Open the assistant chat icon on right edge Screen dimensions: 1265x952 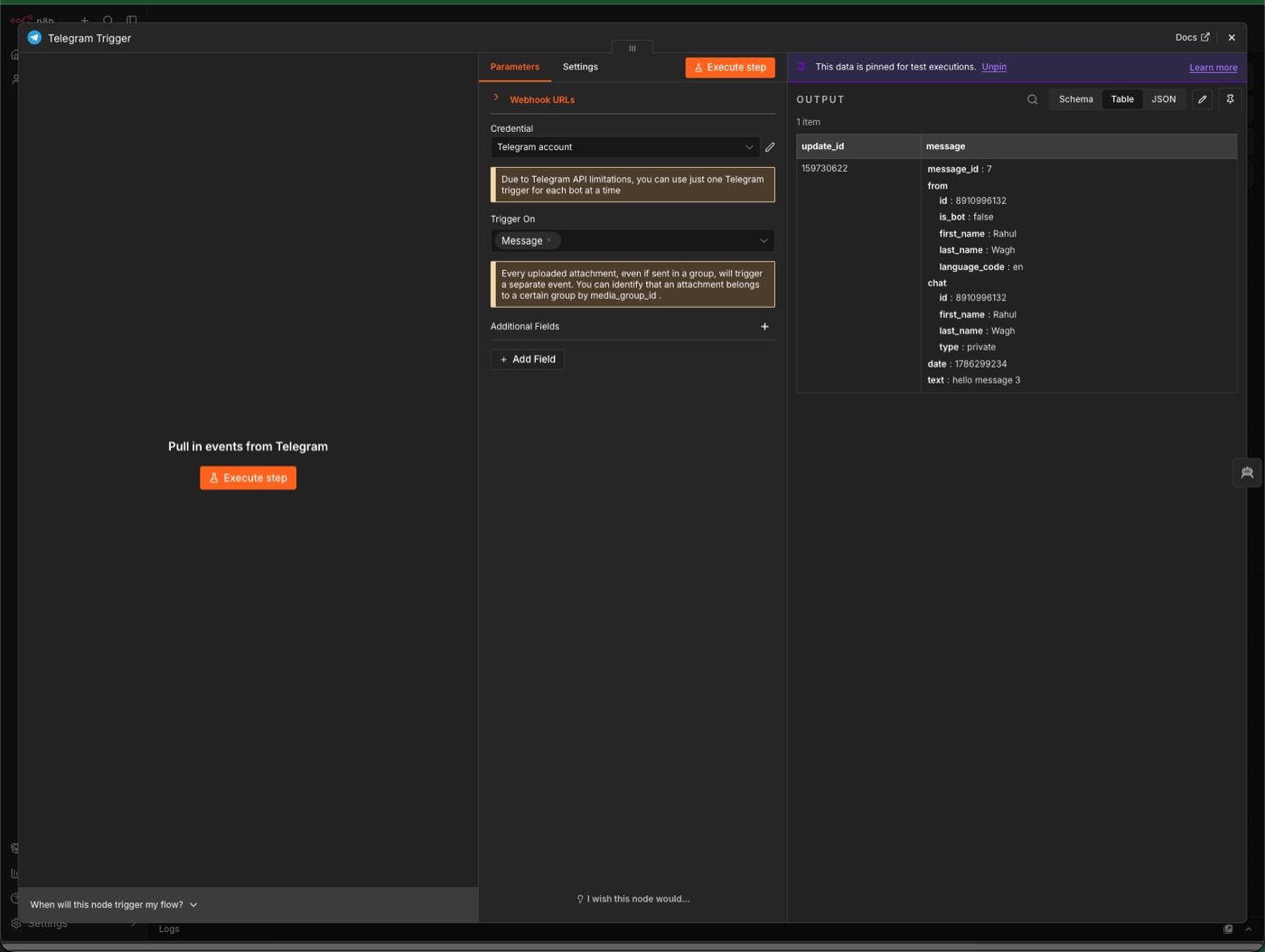point(1247,473)
